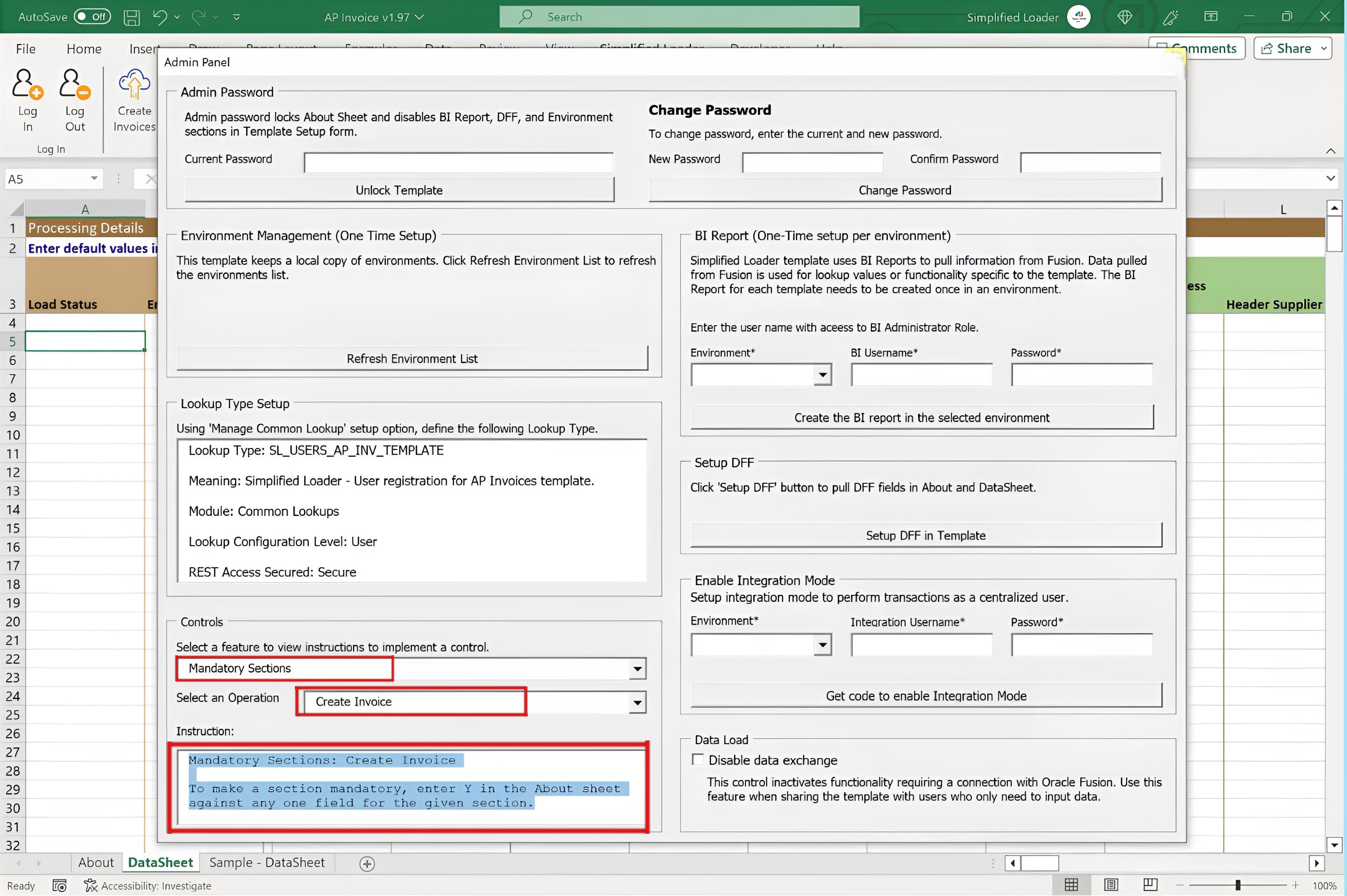Open the File menu
The image size is (1347, 896).
click(x=25, y=49)
